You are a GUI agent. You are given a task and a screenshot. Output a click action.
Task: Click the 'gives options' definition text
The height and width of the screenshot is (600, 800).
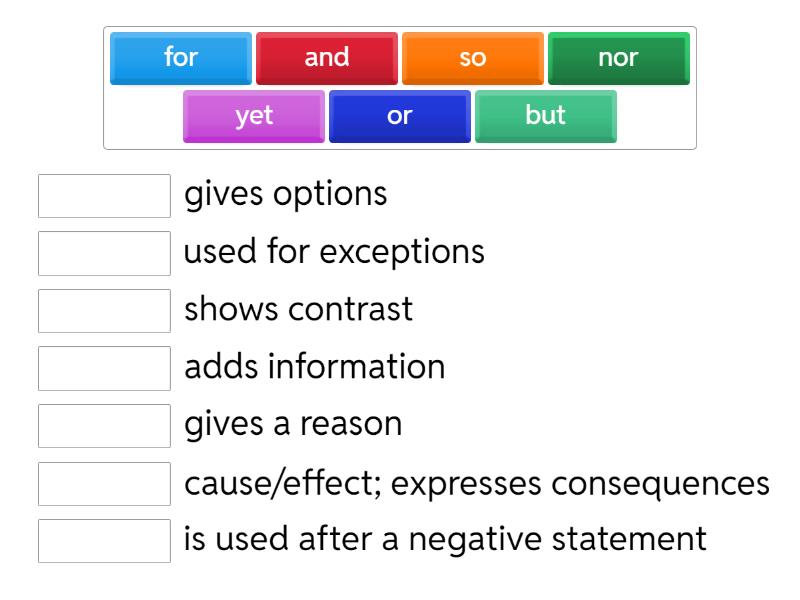point(285,195)
